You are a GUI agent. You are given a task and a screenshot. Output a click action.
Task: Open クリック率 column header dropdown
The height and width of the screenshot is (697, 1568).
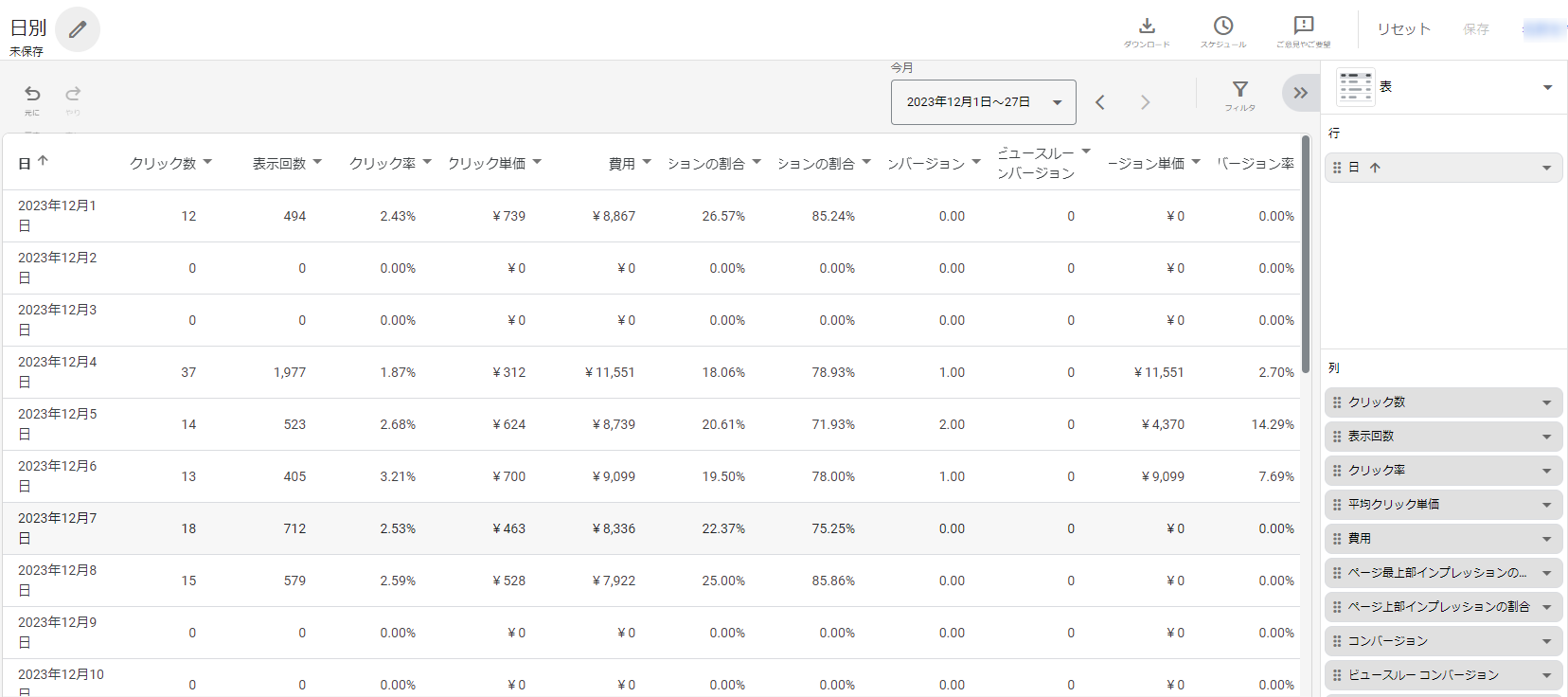point(427,162)
